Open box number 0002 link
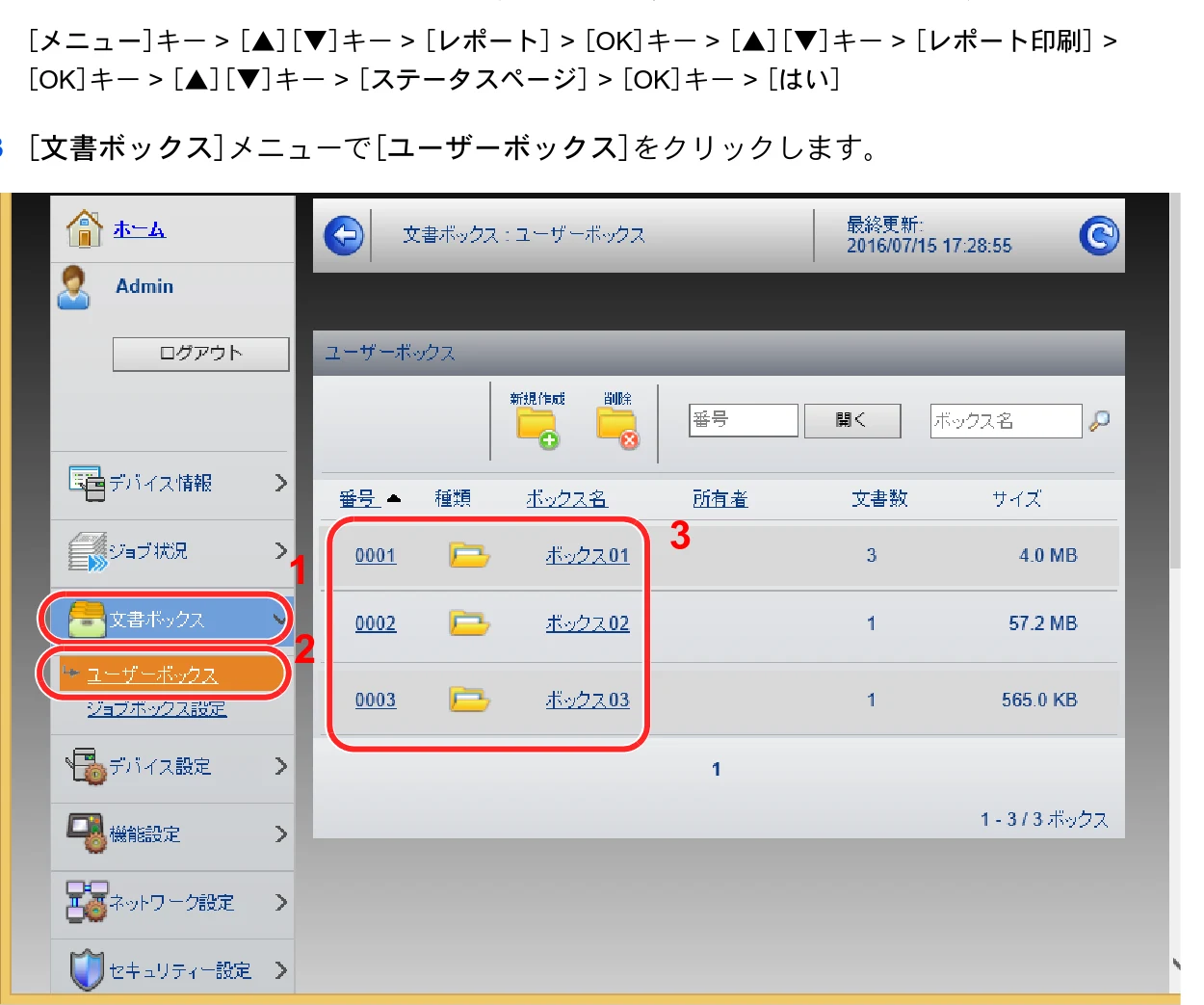 [376, 623]
